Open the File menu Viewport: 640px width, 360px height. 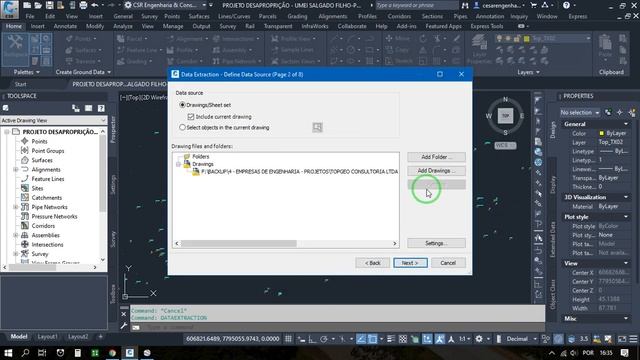[30, 17]
